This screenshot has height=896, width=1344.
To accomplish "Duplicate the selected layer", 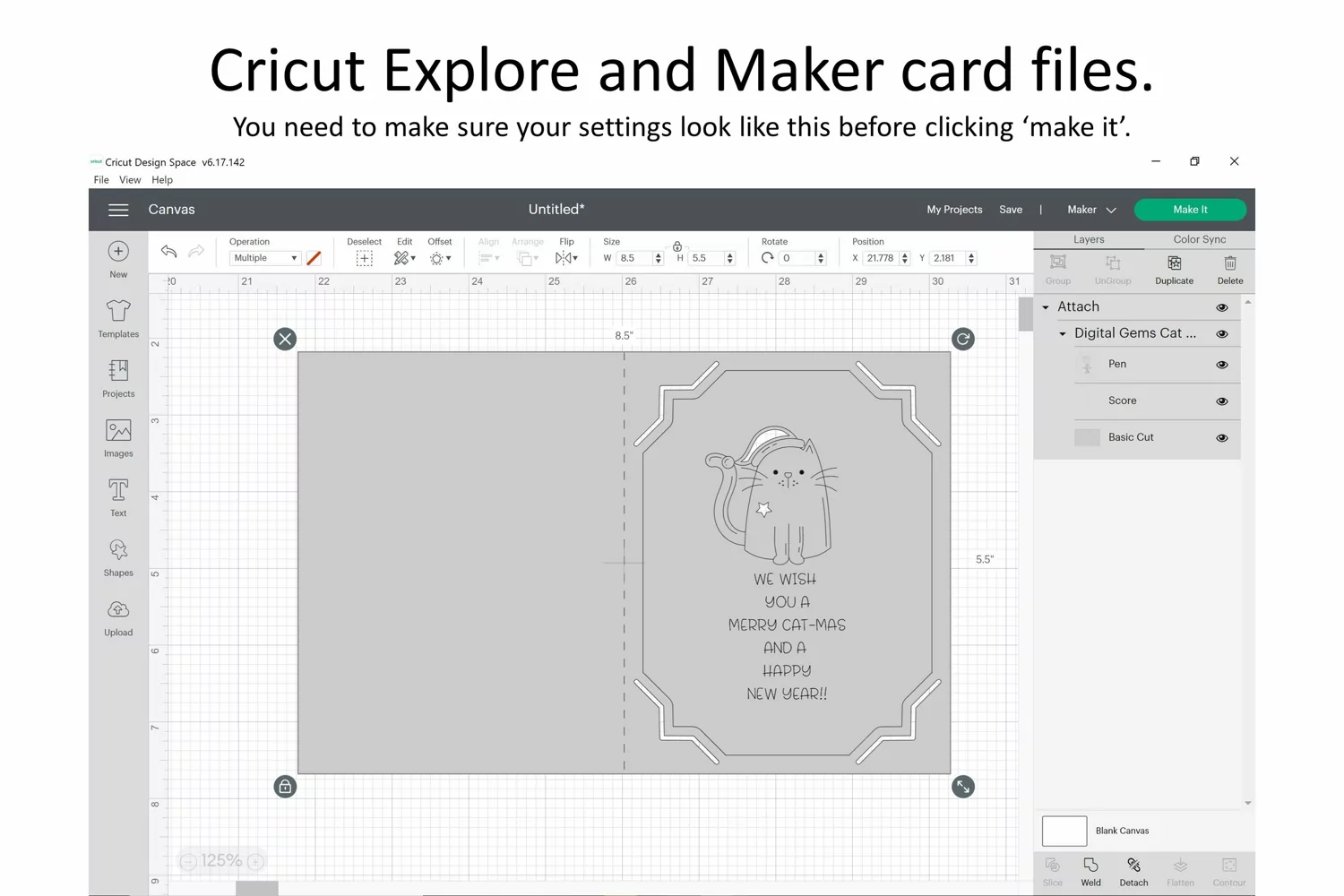I will coord(1174,269).
